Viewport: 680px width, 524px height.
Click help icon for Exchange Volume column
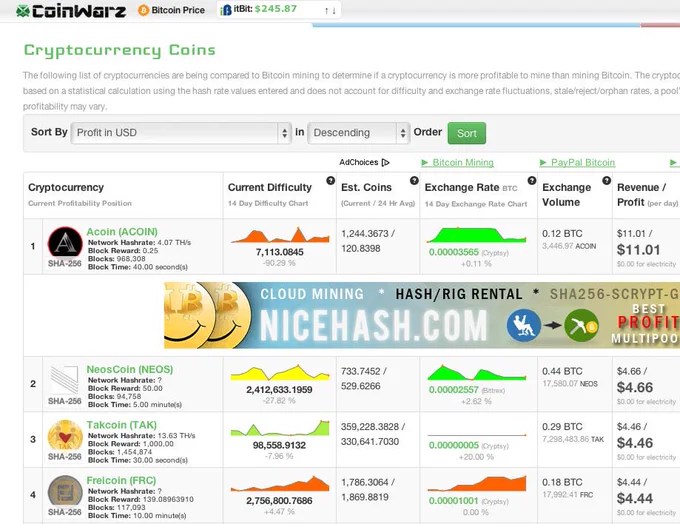tap(606, 180)
